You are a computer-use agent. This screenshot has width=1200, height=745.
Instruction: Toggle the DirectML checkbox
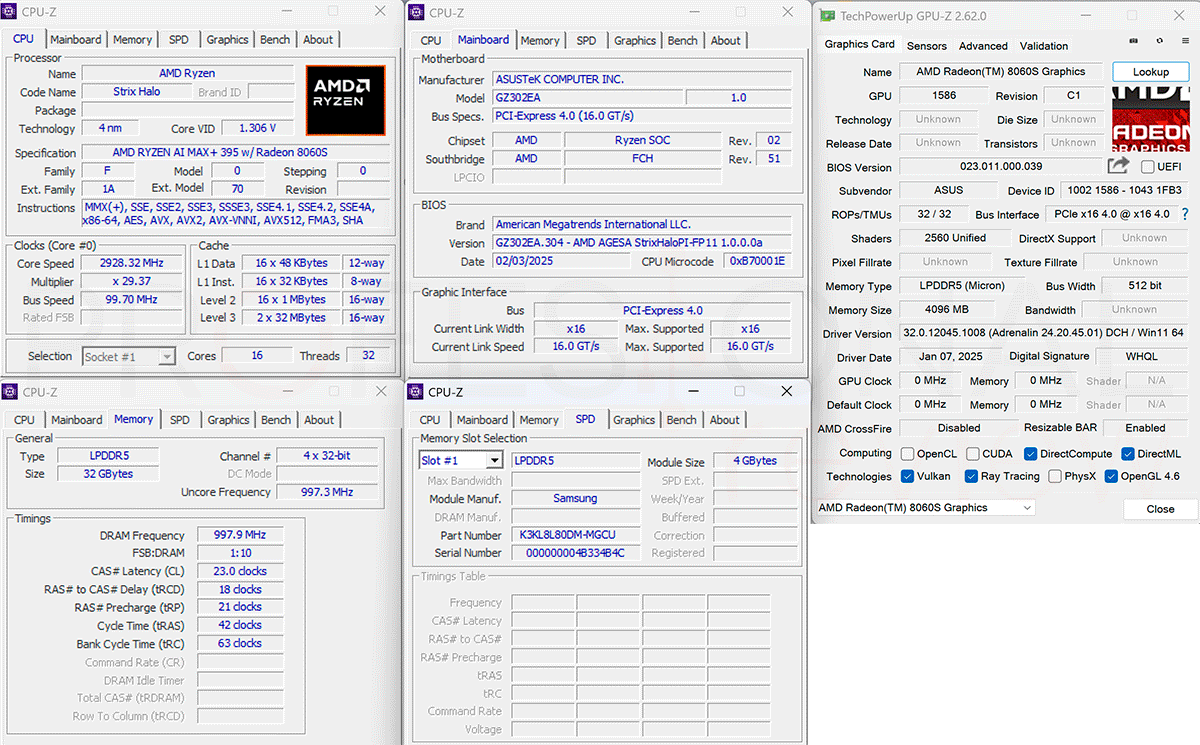coord(1127,454)
